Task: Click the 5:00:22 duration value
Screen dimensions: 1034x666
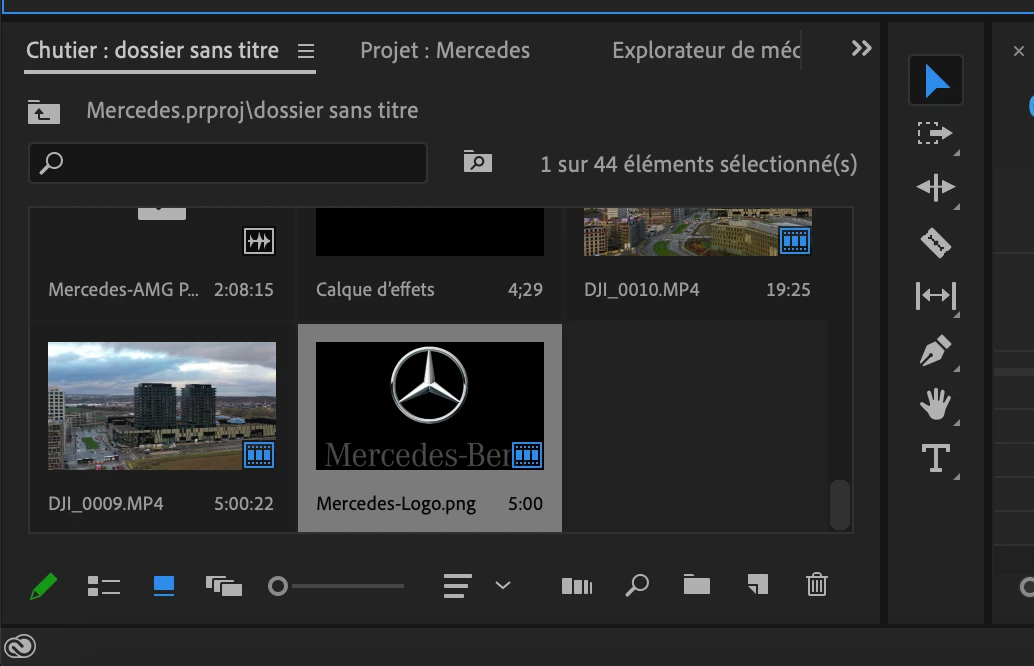Action: point(243,504)
